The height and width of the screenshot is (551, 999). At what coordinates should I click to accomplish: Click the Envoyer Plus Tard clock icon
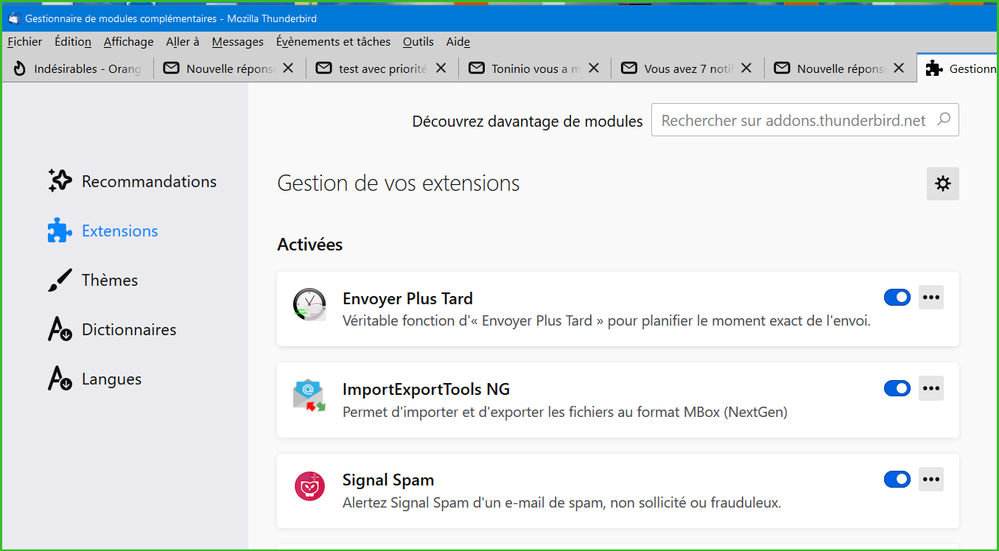coord(309,305)
